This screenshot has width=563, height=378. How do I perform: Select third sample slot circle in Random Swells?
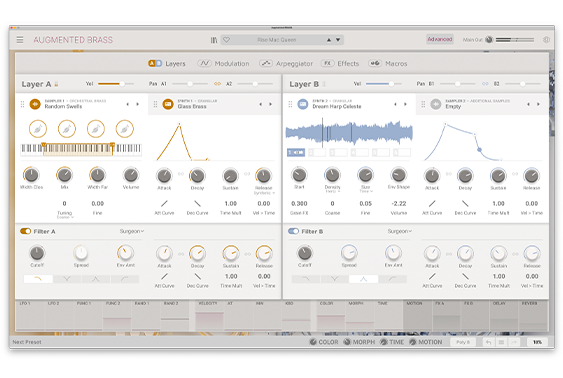point(96,129)
